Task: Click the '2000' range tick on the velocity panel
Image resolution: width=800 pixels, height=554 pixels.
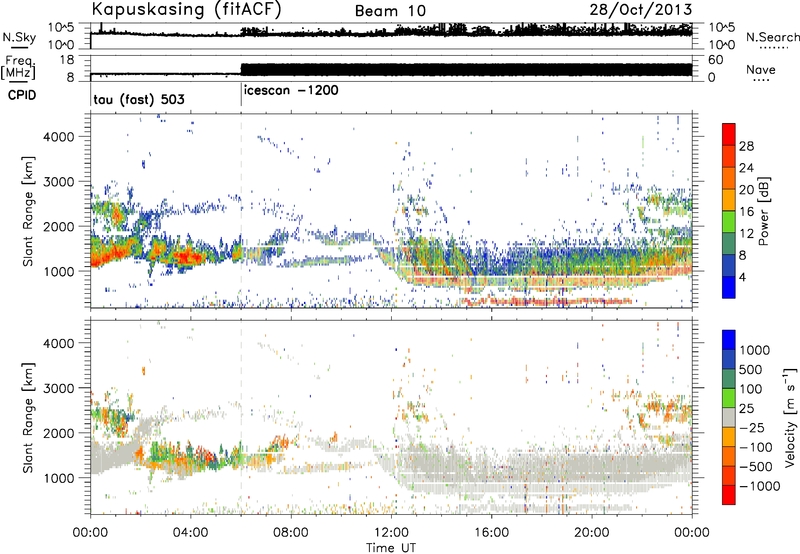Action: click(x=58, y=433)
